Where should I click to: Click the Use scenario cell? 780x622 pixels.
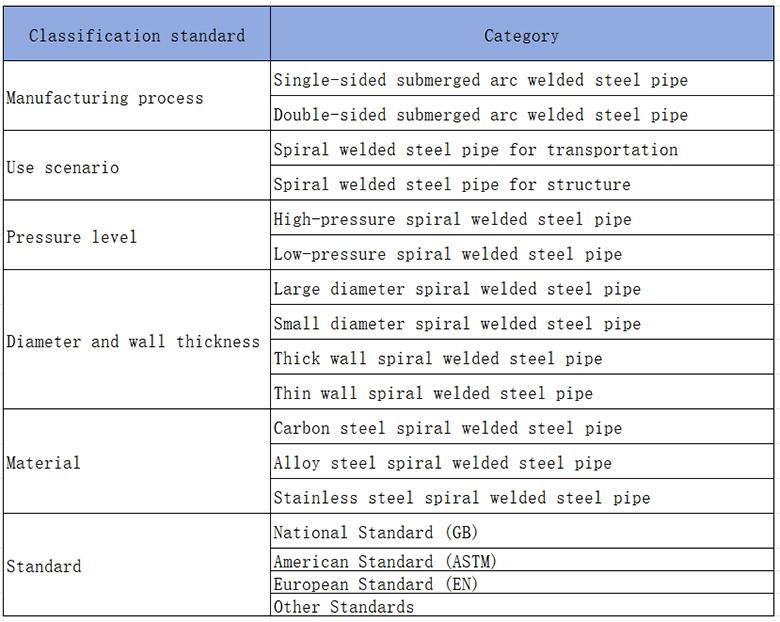[137, 166]
